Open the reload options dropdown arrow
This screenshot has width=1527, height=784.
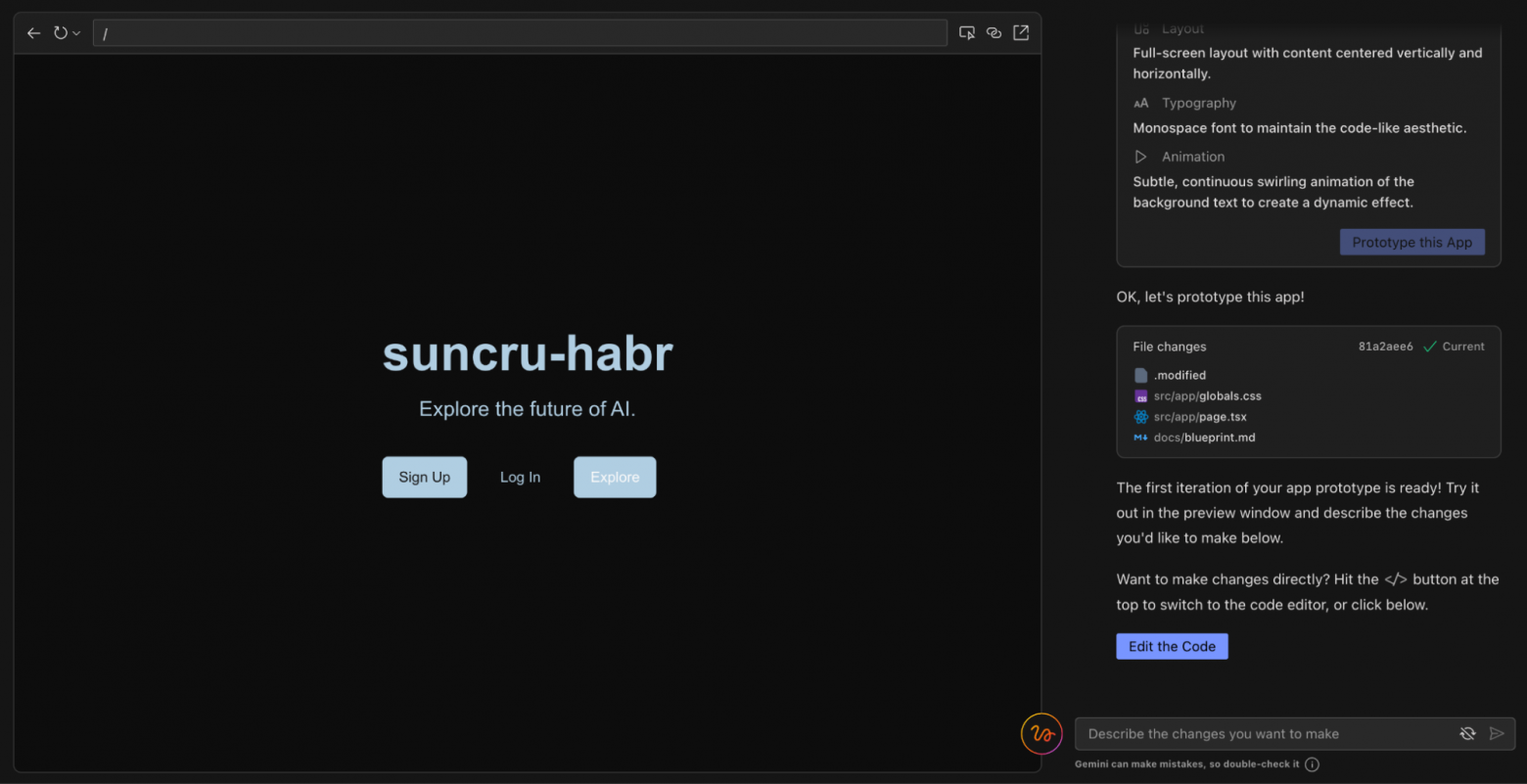(76, 33)
